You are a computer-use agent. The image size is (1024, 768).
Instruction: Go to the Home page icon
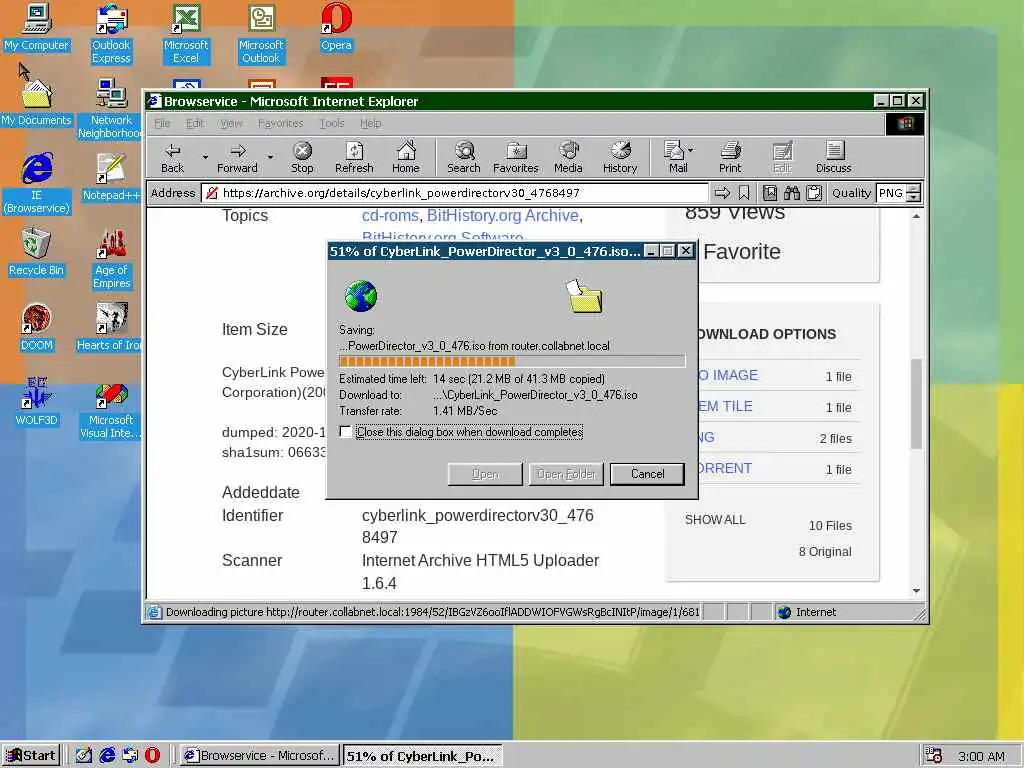point(406,157)
